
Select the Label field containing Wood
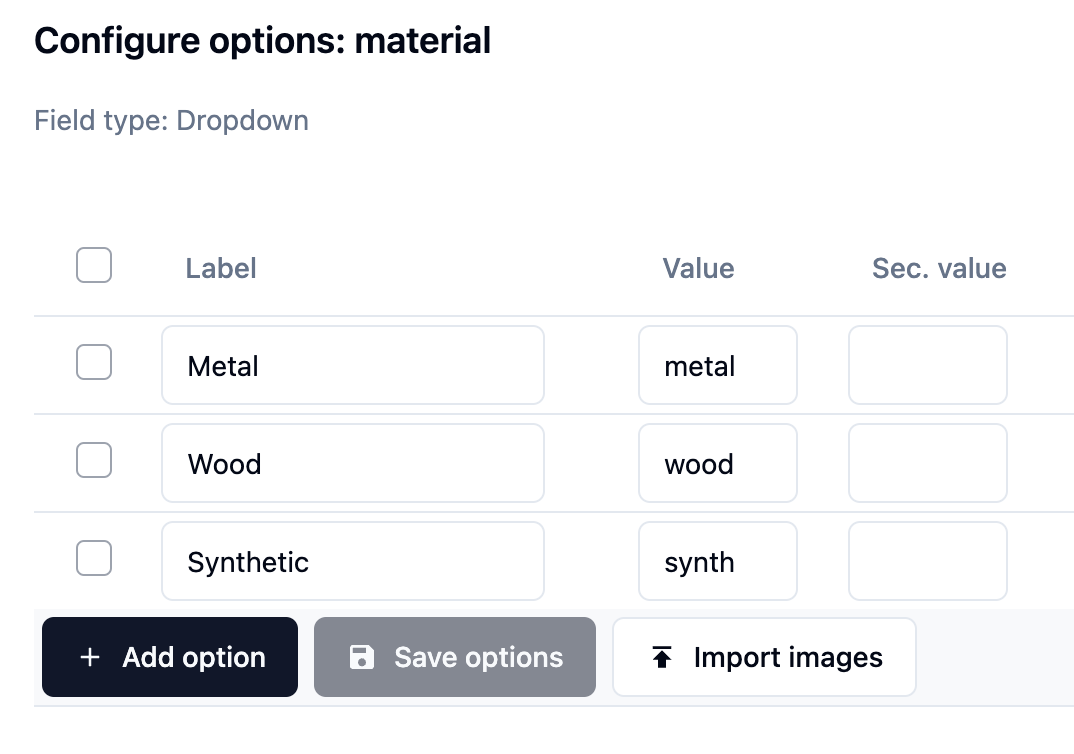(x=352, y=463)
